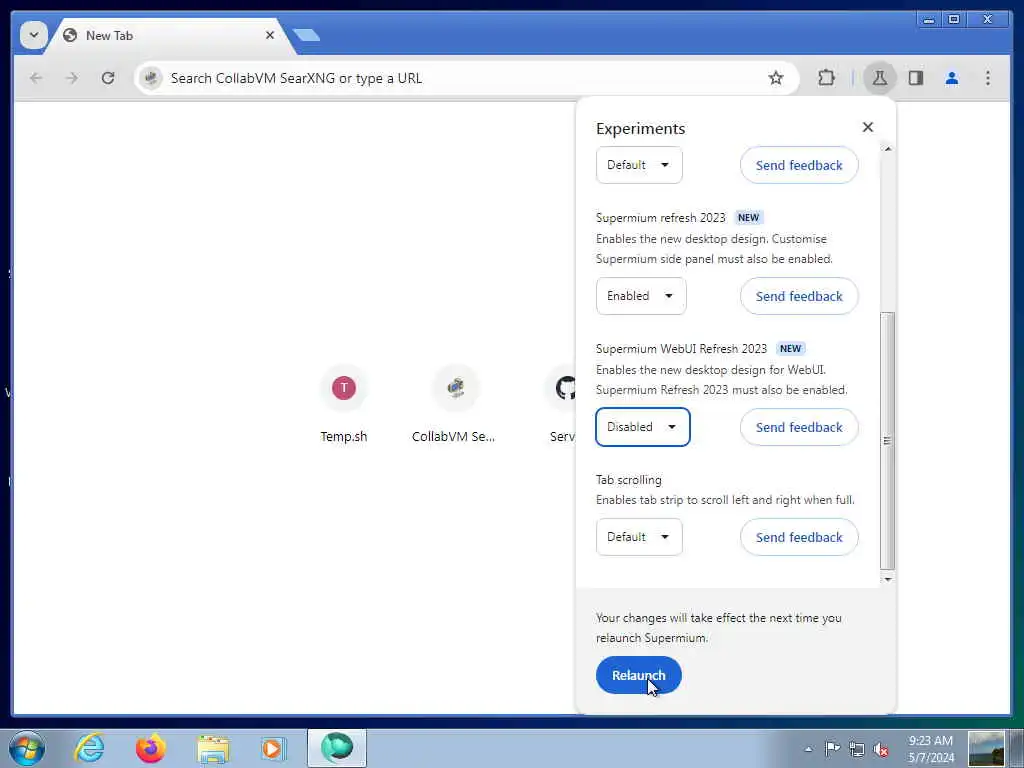
Task: Send feedback for Supermium WebUI Refresh 2023
Action: point(799,427)
